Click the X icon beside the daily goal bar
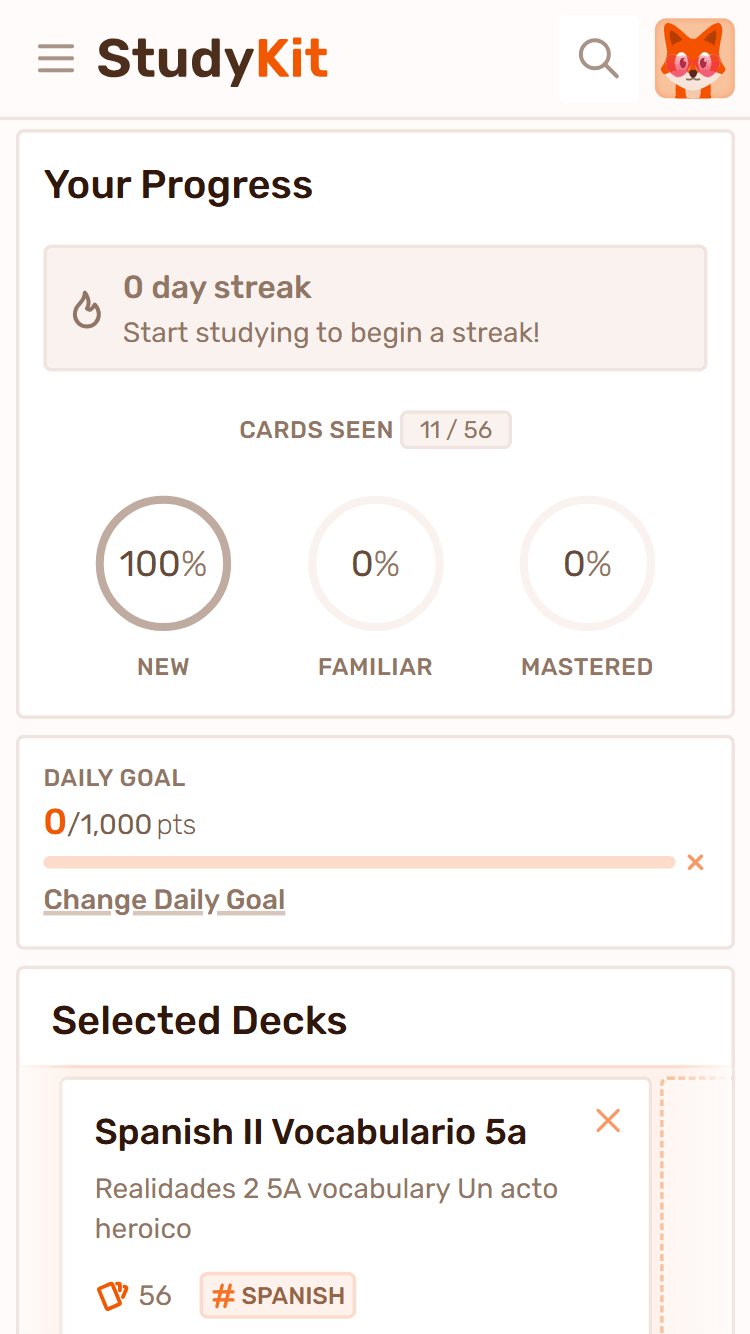The width and height of the screenshot is (750, 1334). tap(695, 861)
